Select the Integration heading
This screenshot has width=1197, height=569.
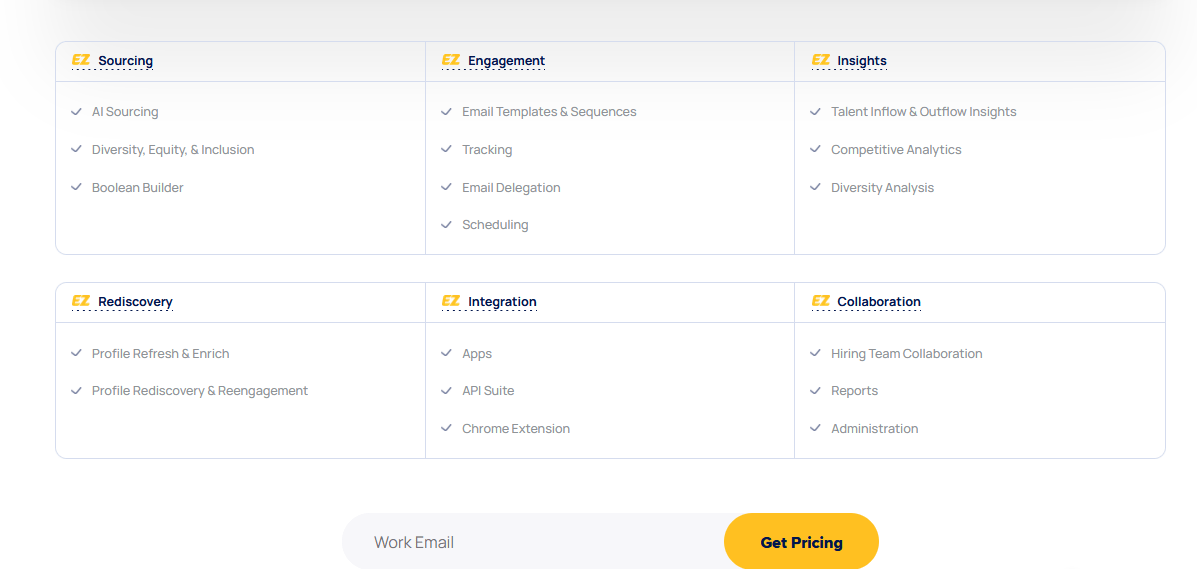(x=502, y=302)
